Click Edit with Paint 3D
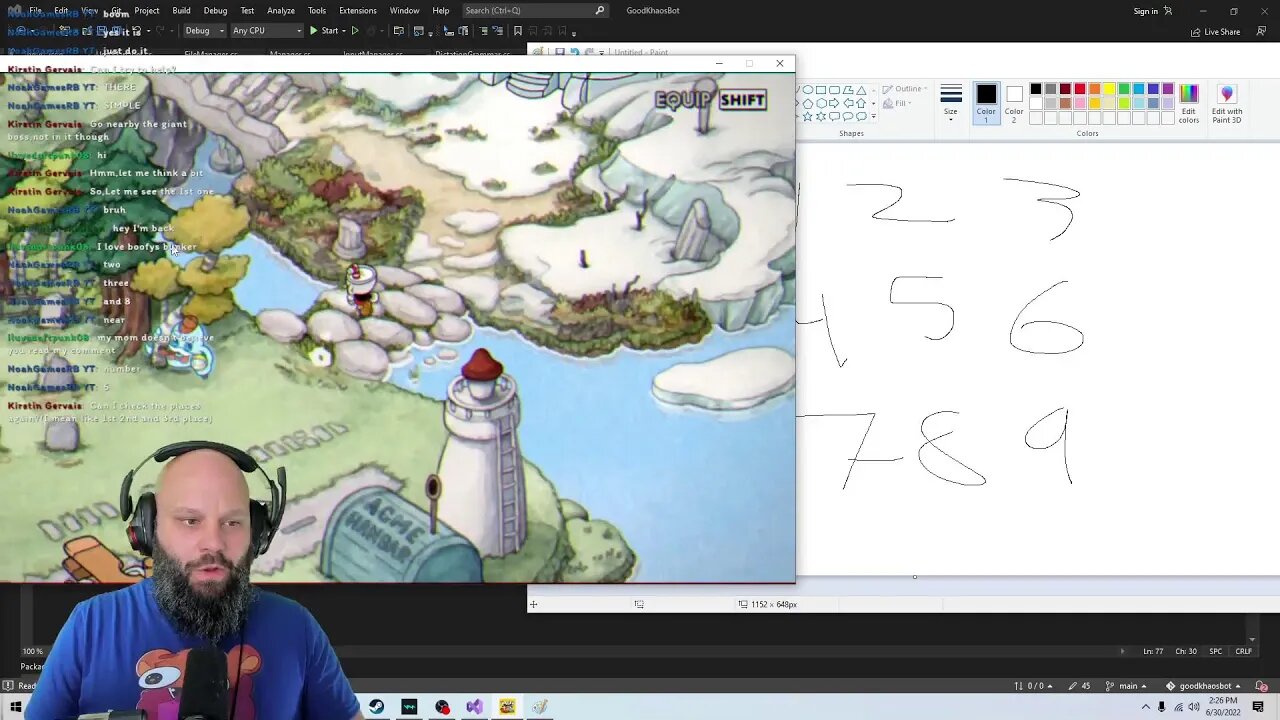The image size is (1280, 720). (x=1227, y=104)
